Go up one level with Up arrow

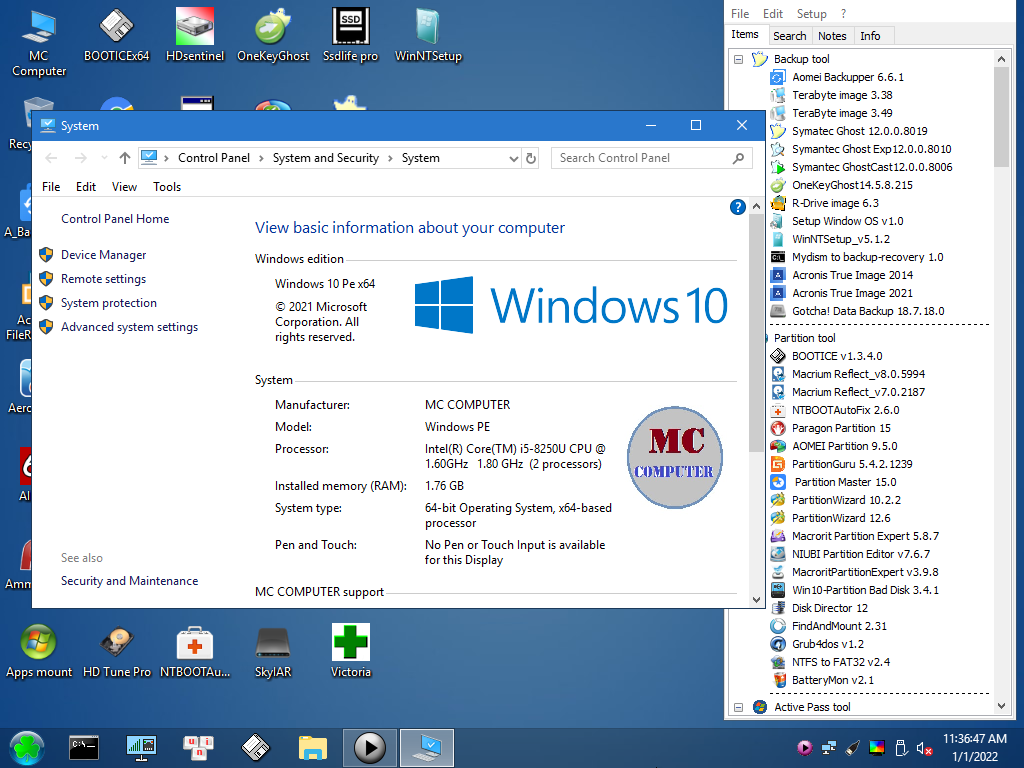pos(125,158)
